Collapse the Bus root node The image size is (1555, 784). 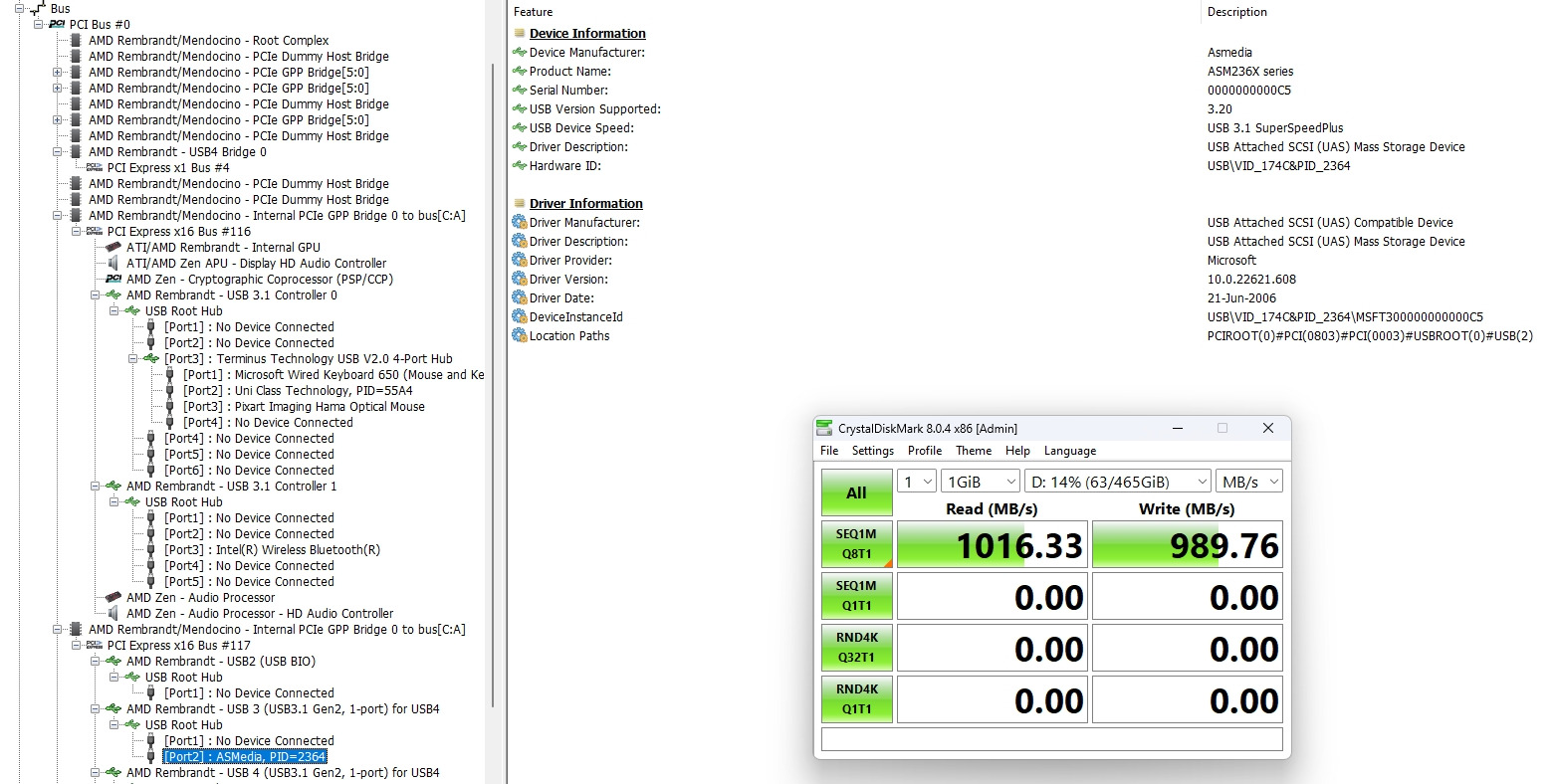point(19,8)
